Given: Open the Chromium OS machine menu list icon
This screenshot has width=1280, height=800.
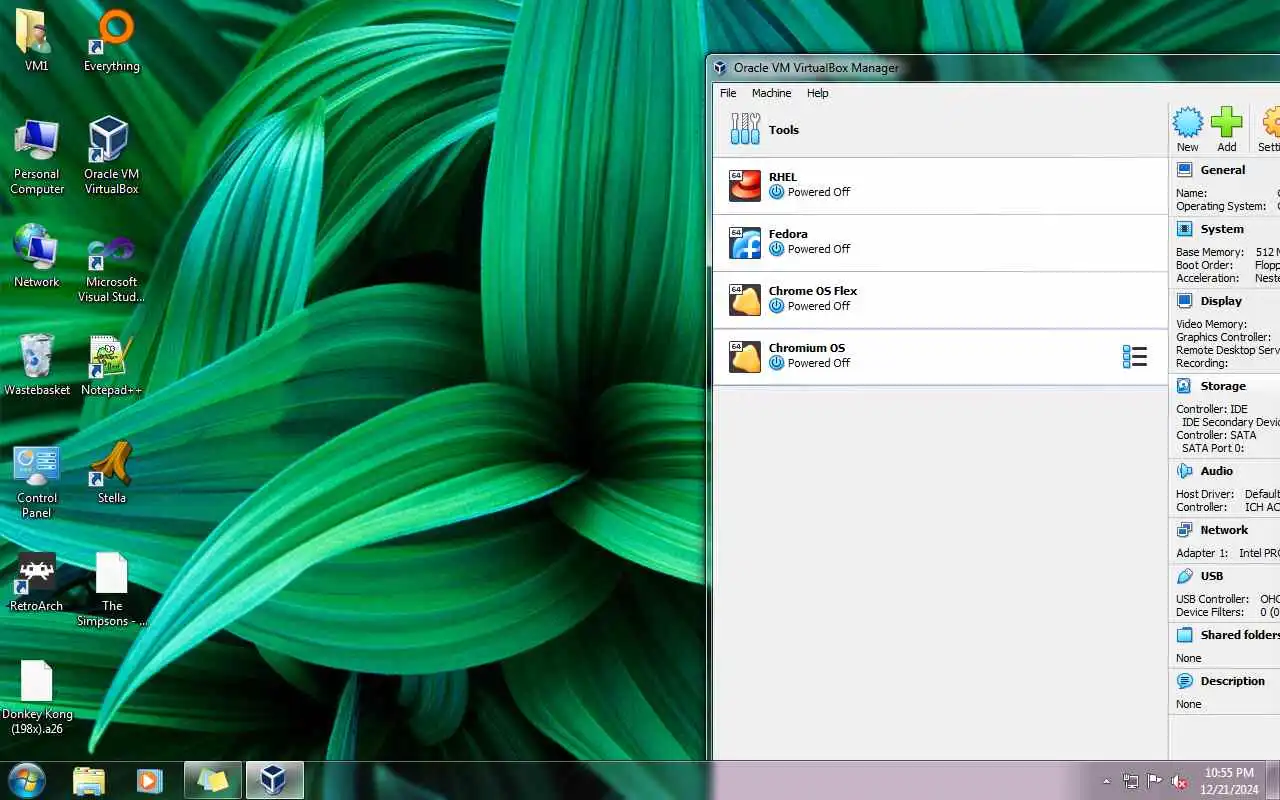Looking at the screenshot, I should pyautogui.click(x=1134, y=357).
